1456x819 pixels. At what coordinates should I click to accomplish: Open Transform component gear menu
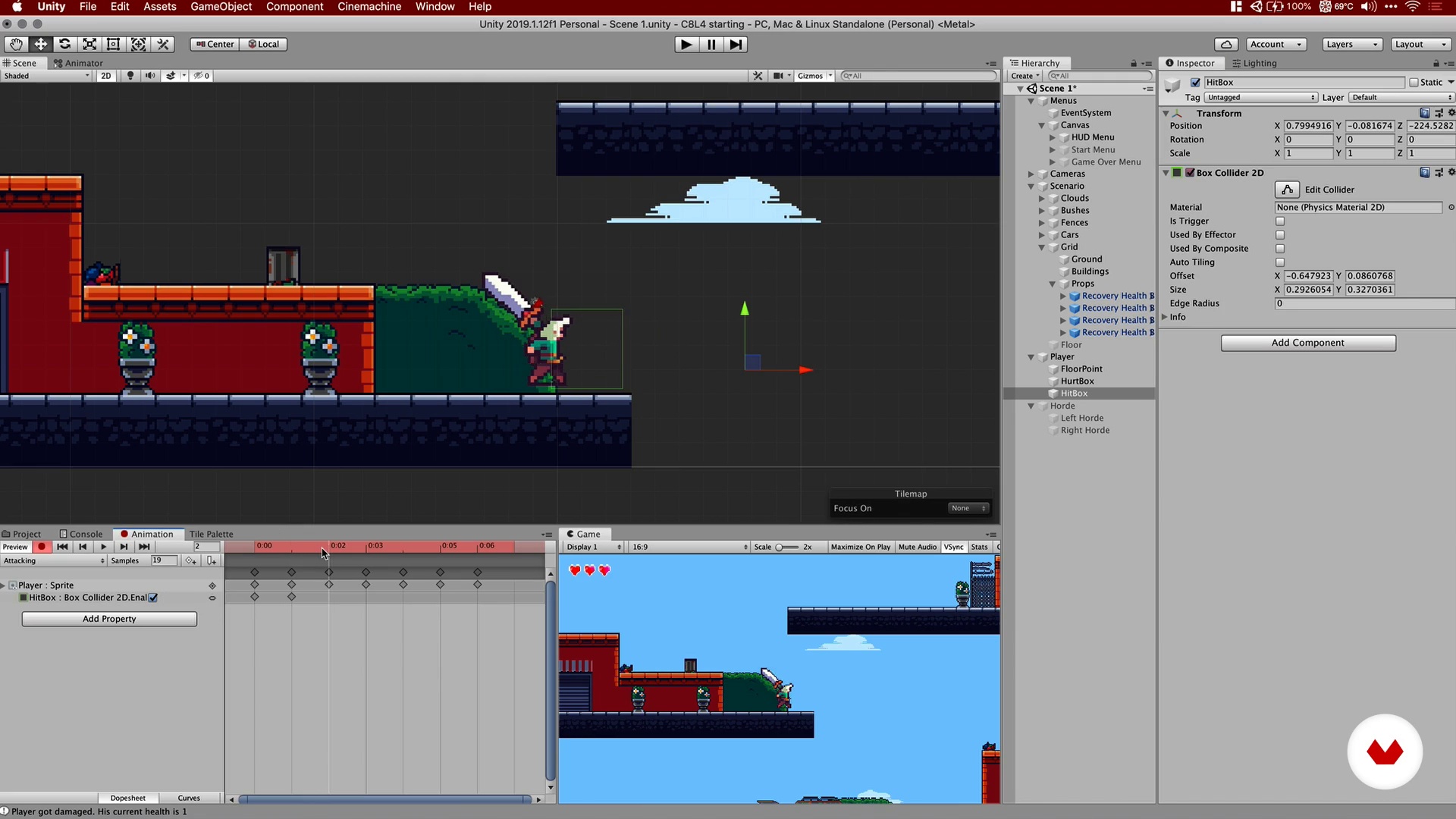(1451, 113)
